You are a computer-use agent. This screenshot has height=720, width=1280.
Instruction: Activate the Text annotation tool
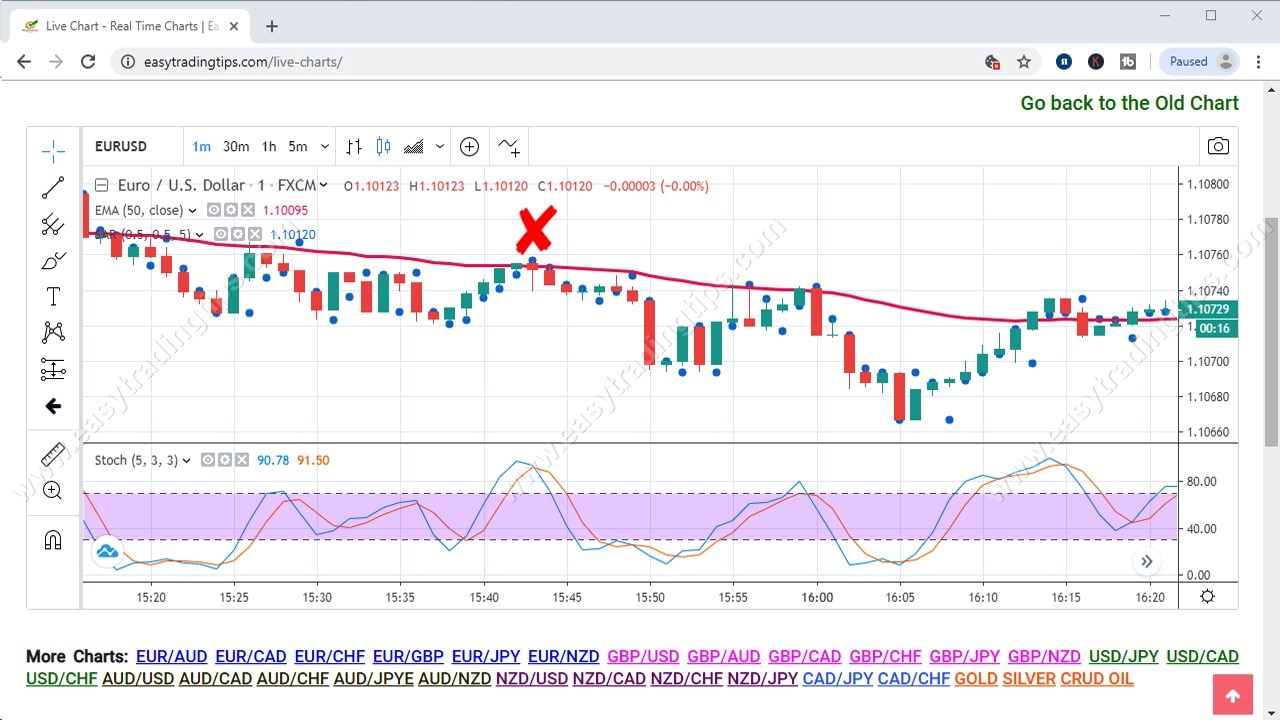pos(52,296)
